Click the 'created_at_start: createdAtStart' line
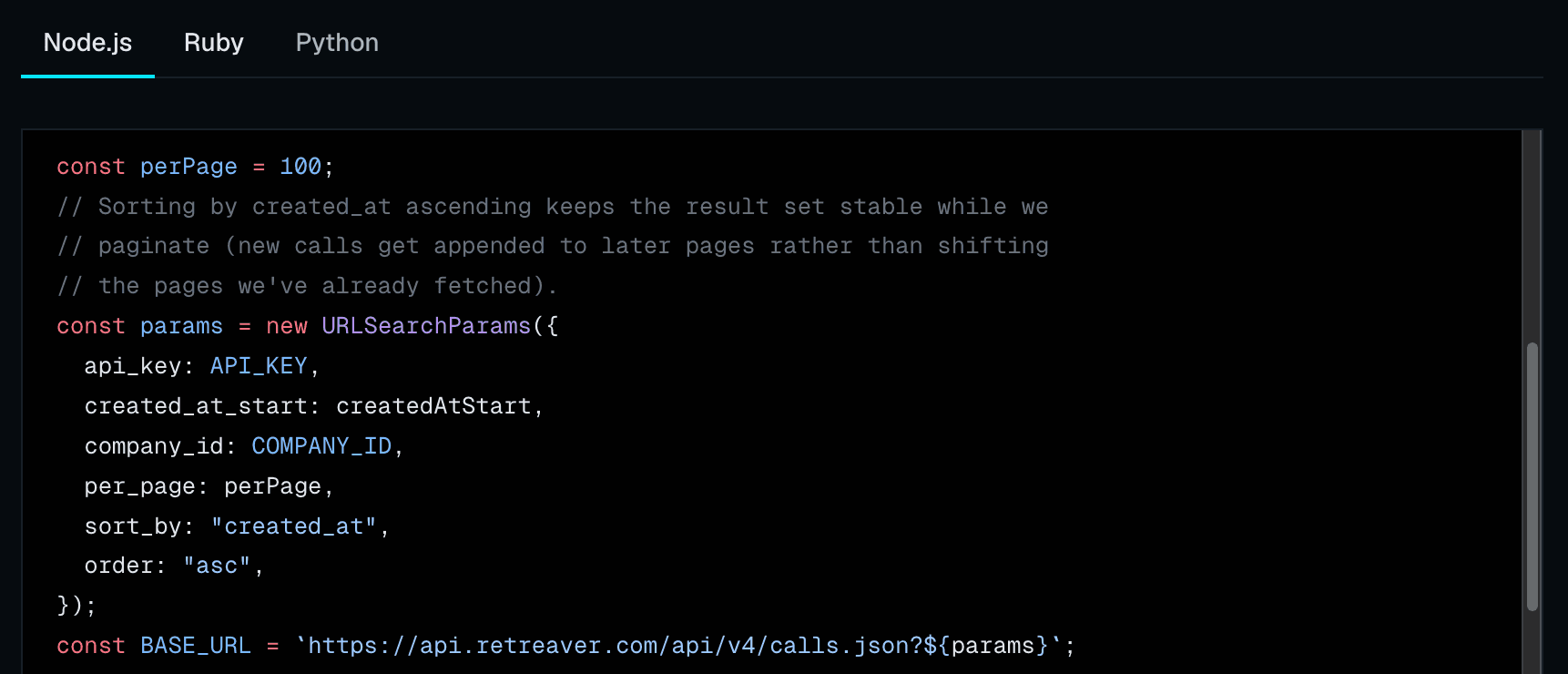Screen dimensions: 1568x674 click(314, 406)
